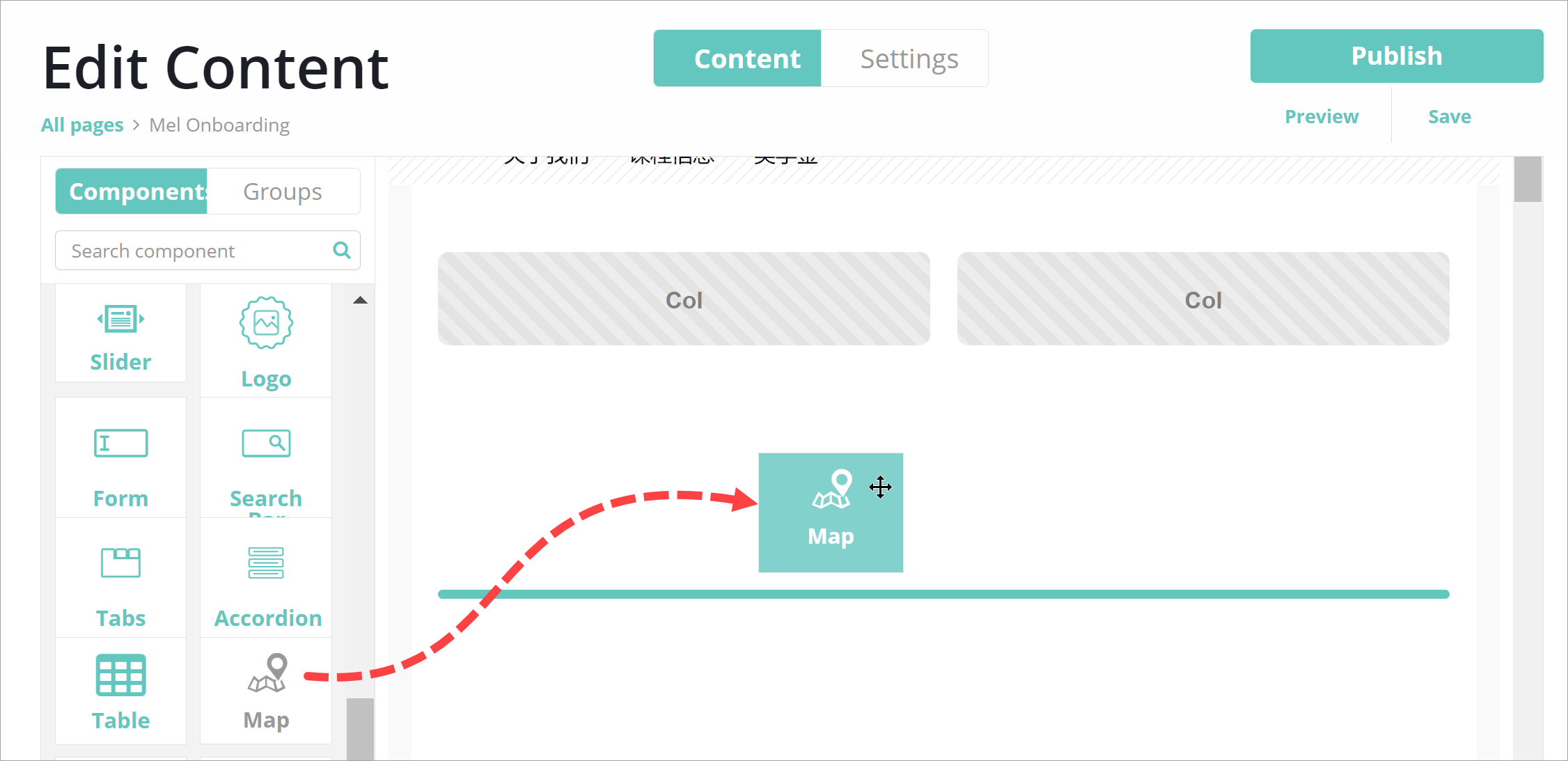Select the Accordion component icon
Screen dimensions: 1568x761
266,563
